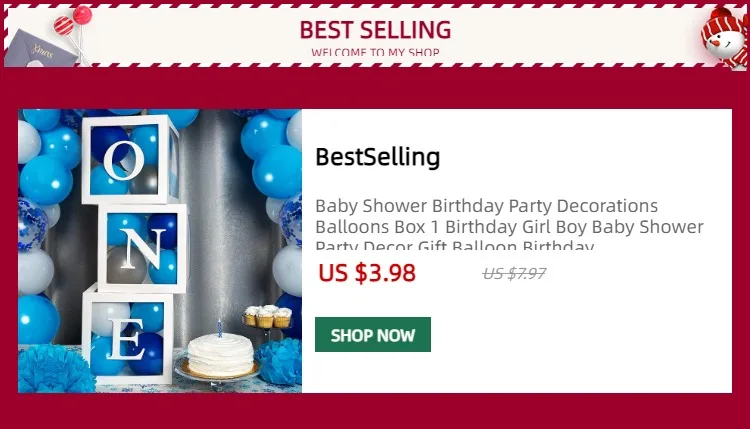Click the WELCOME TO MY SHOP text

click(x=375, y=52)
